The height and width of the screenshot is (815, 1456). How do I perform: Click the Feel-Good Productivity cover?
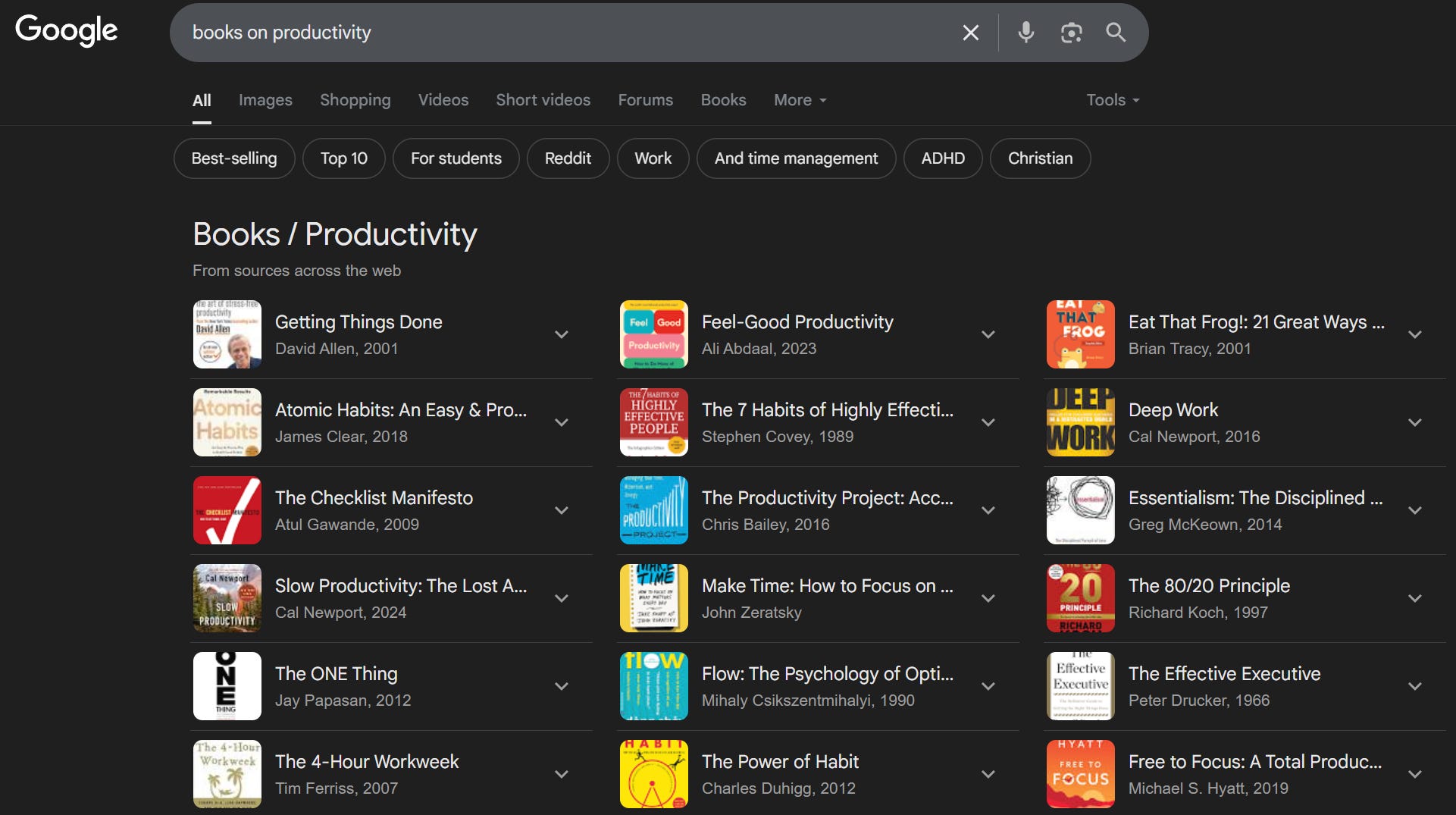(654, 334)
